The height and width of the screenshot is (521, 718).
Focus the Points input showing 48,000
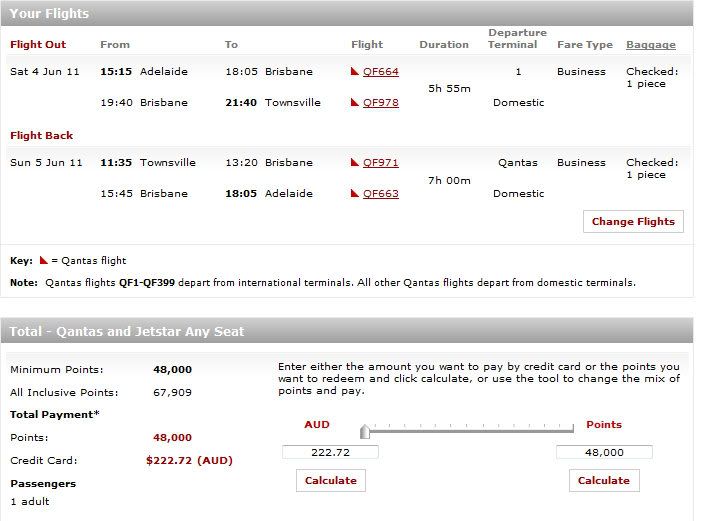tap(604, 452)
